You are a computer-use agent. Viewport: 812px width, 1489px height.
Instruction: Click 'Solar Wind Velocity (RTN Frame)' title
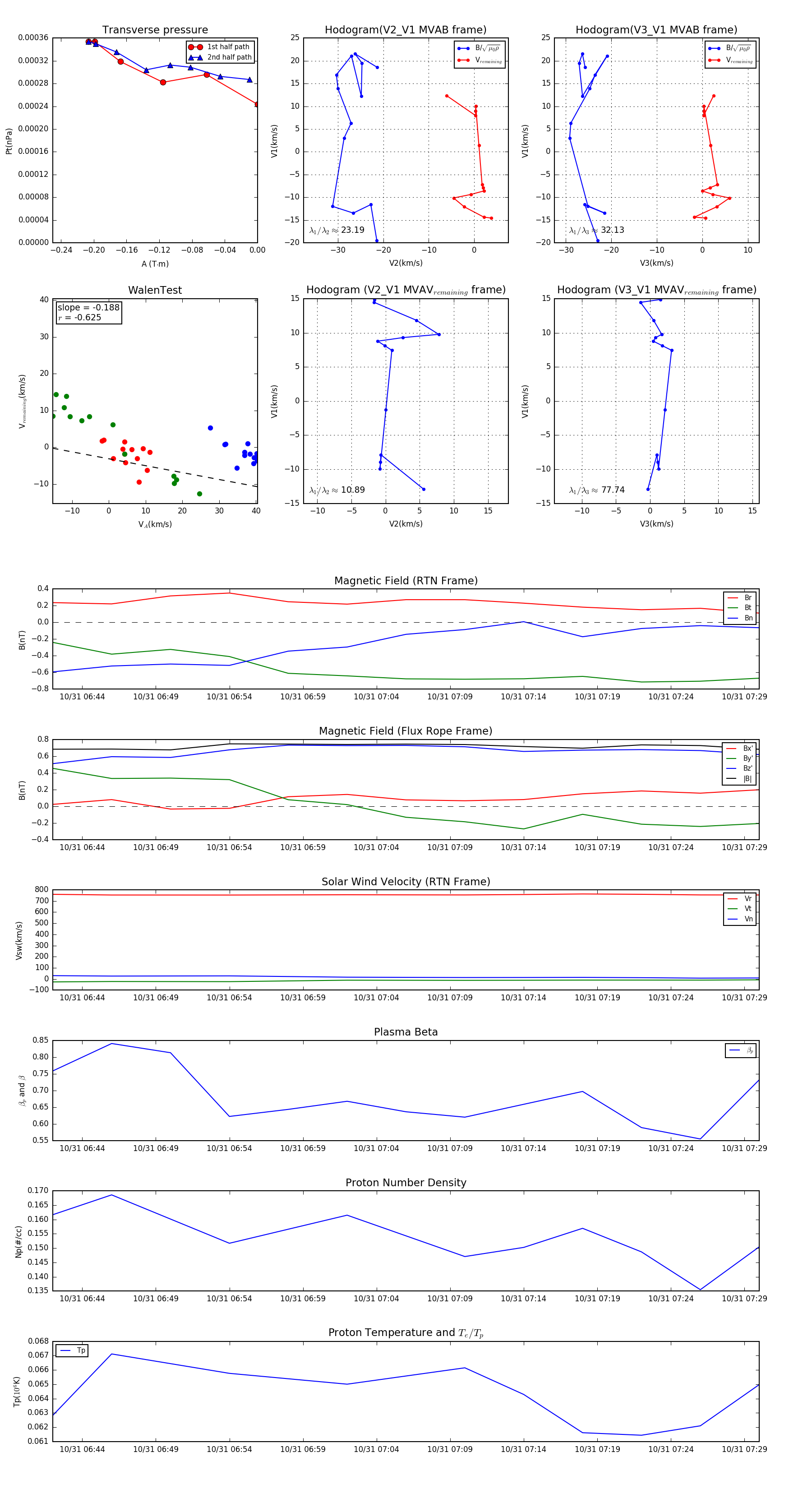pyautogui.click(x=406, y=882)
